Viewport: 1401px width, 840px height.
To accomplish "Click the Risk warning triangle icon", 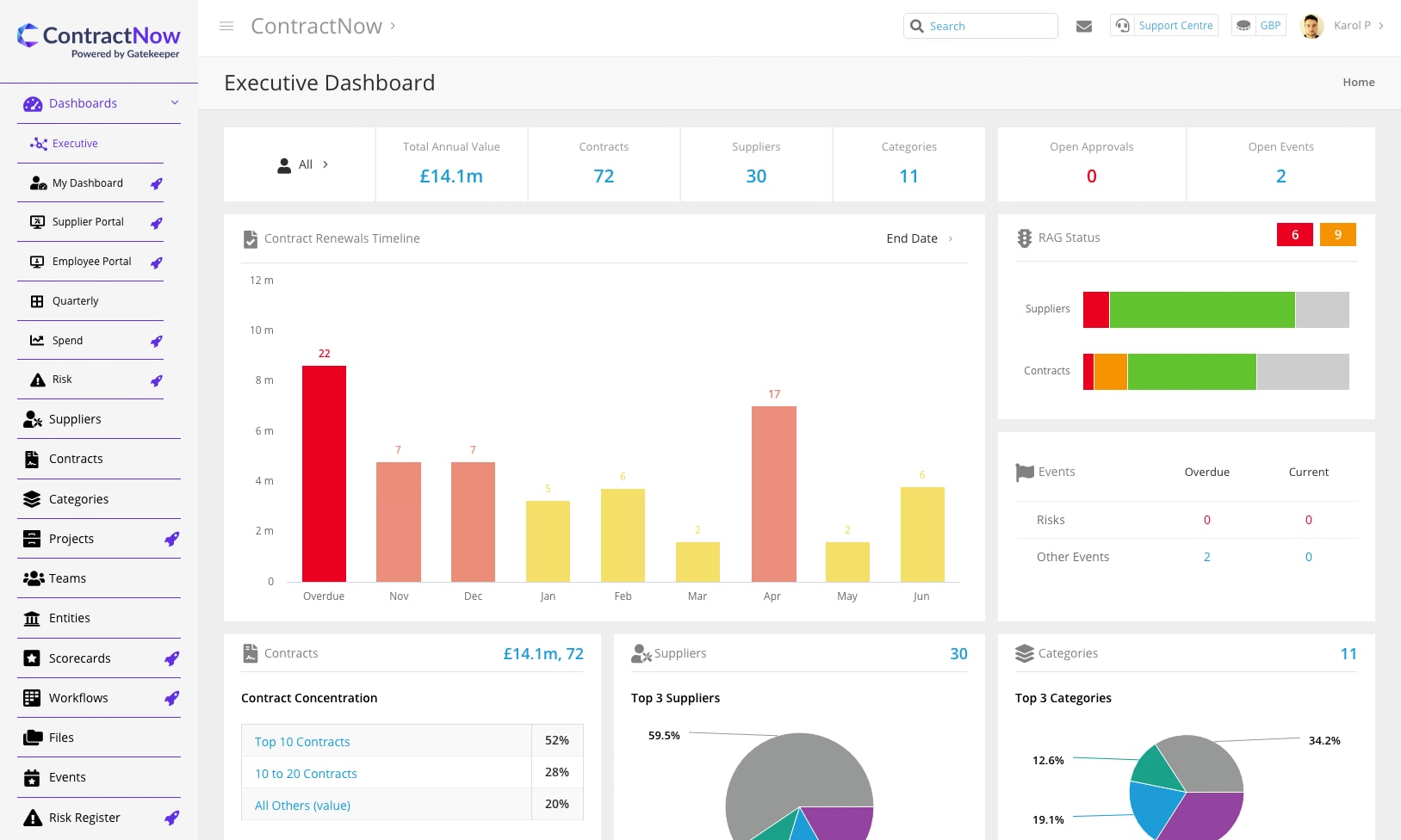I will tap(38, 380).
